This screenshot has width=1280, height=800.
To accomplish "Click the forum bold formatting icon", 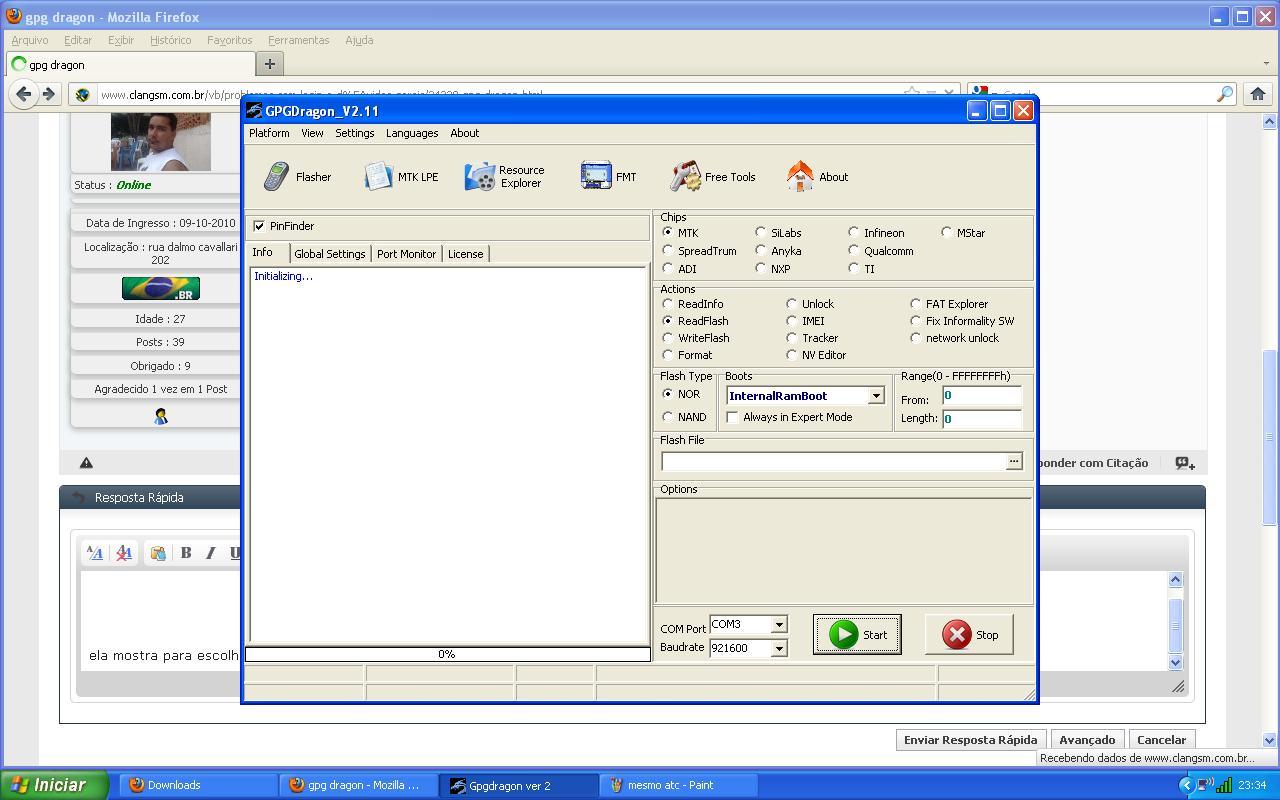I will (x=186, y=553).
